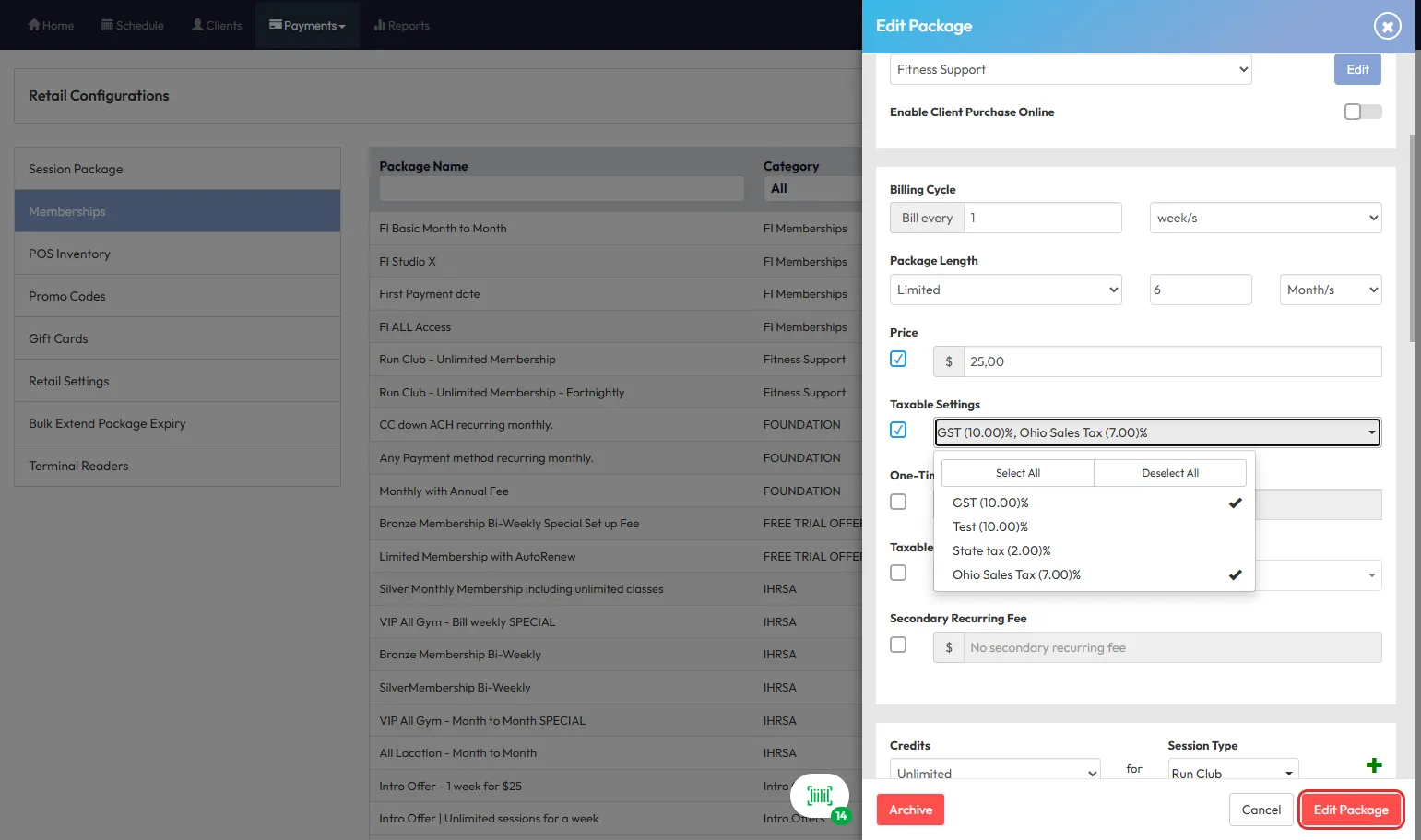Toggle Enable Client Purchase Online switch
Viewport: 1421px width, 840px height.
click(x=1362, y=112)
